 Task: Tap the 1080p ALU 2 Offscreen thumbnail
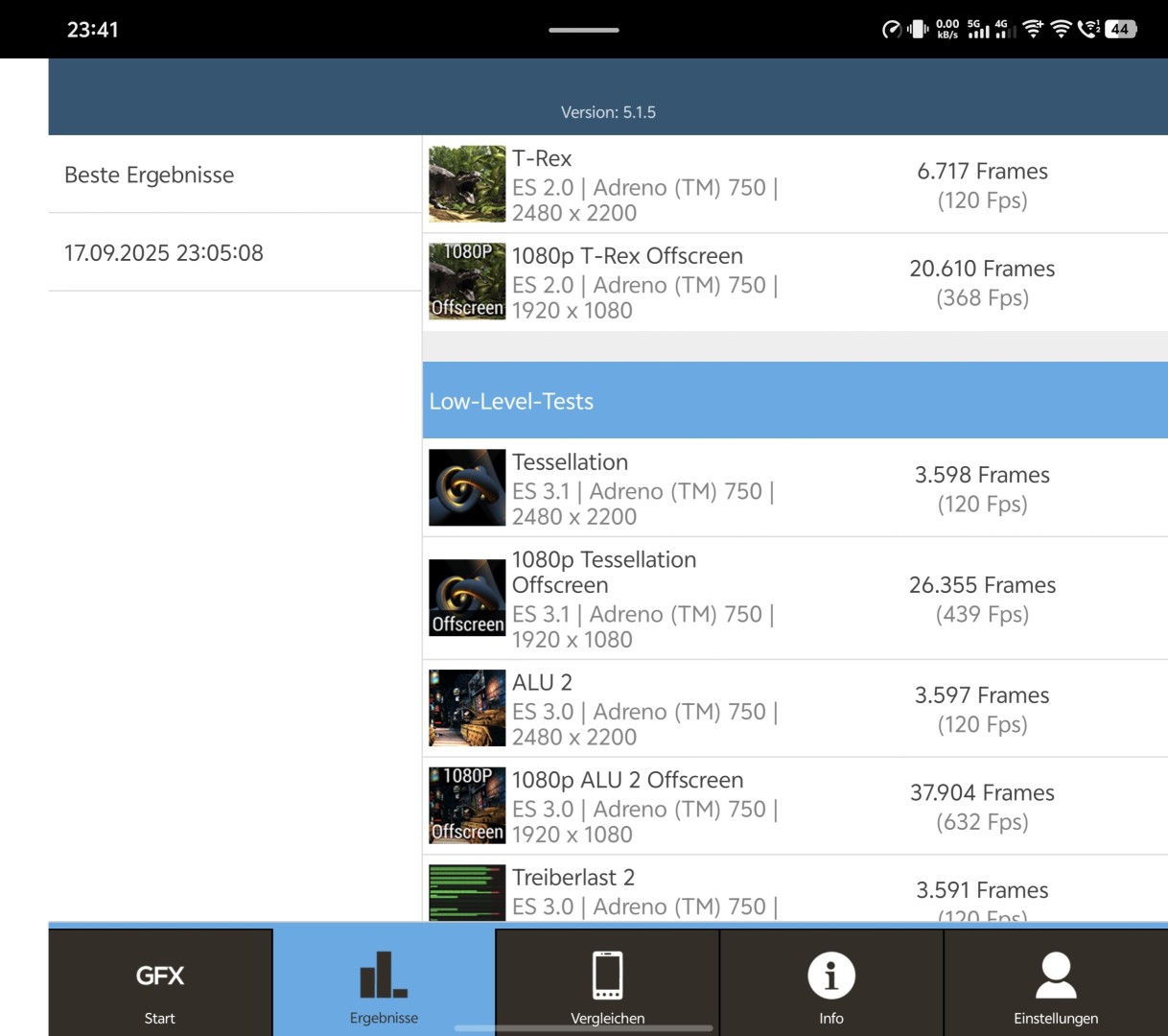point(467,805)
